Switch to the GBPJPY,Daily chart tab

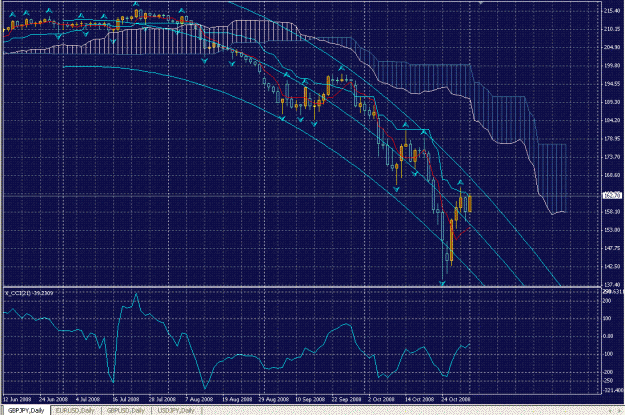pos(26,411)
